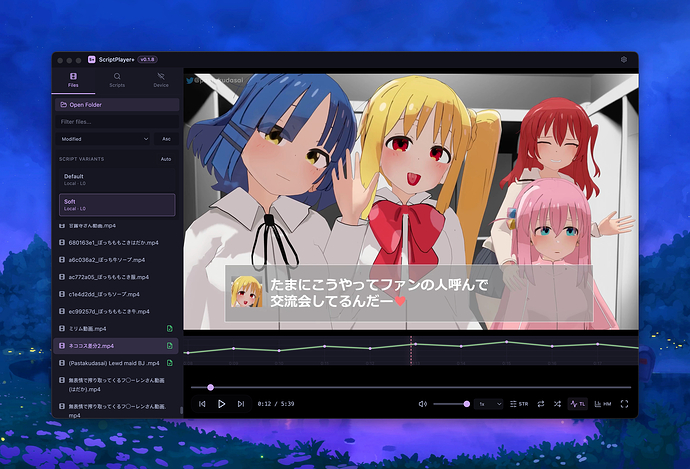
Task: Click the 0:12 / 5:39 time display
Action: tap(276, 404)
